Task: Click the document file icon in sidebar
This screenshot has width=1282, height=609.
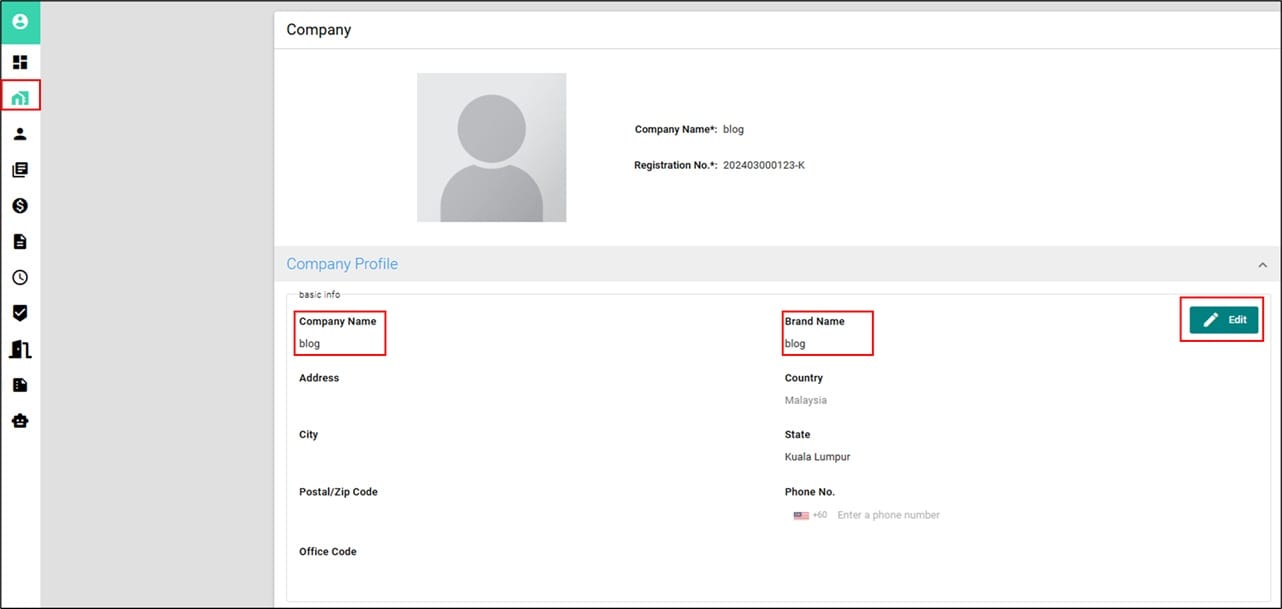Action: pyautogui.click(x=20, y=242)
